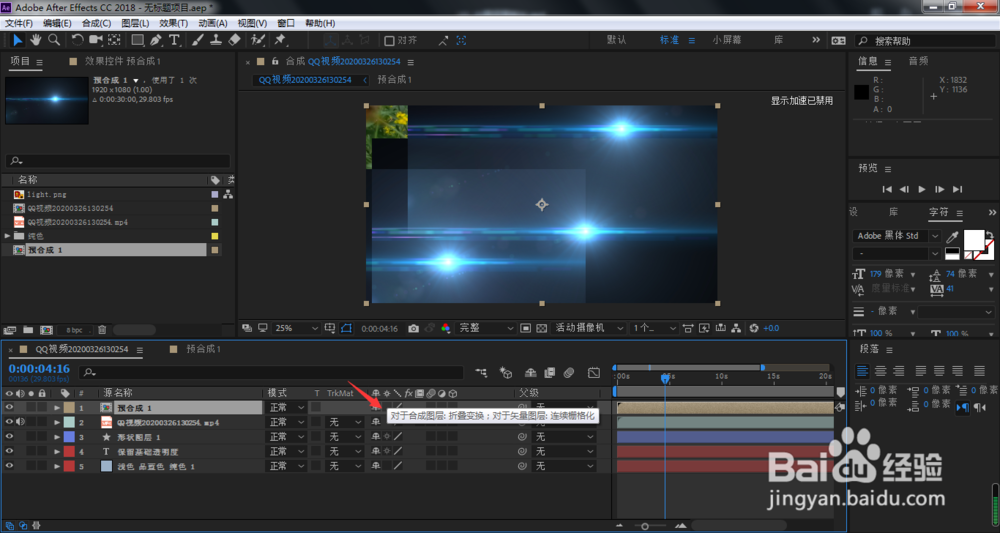Open the 文件(F) menu
The height and width of the screenshot is (533, 1000).
coord(19,23)
